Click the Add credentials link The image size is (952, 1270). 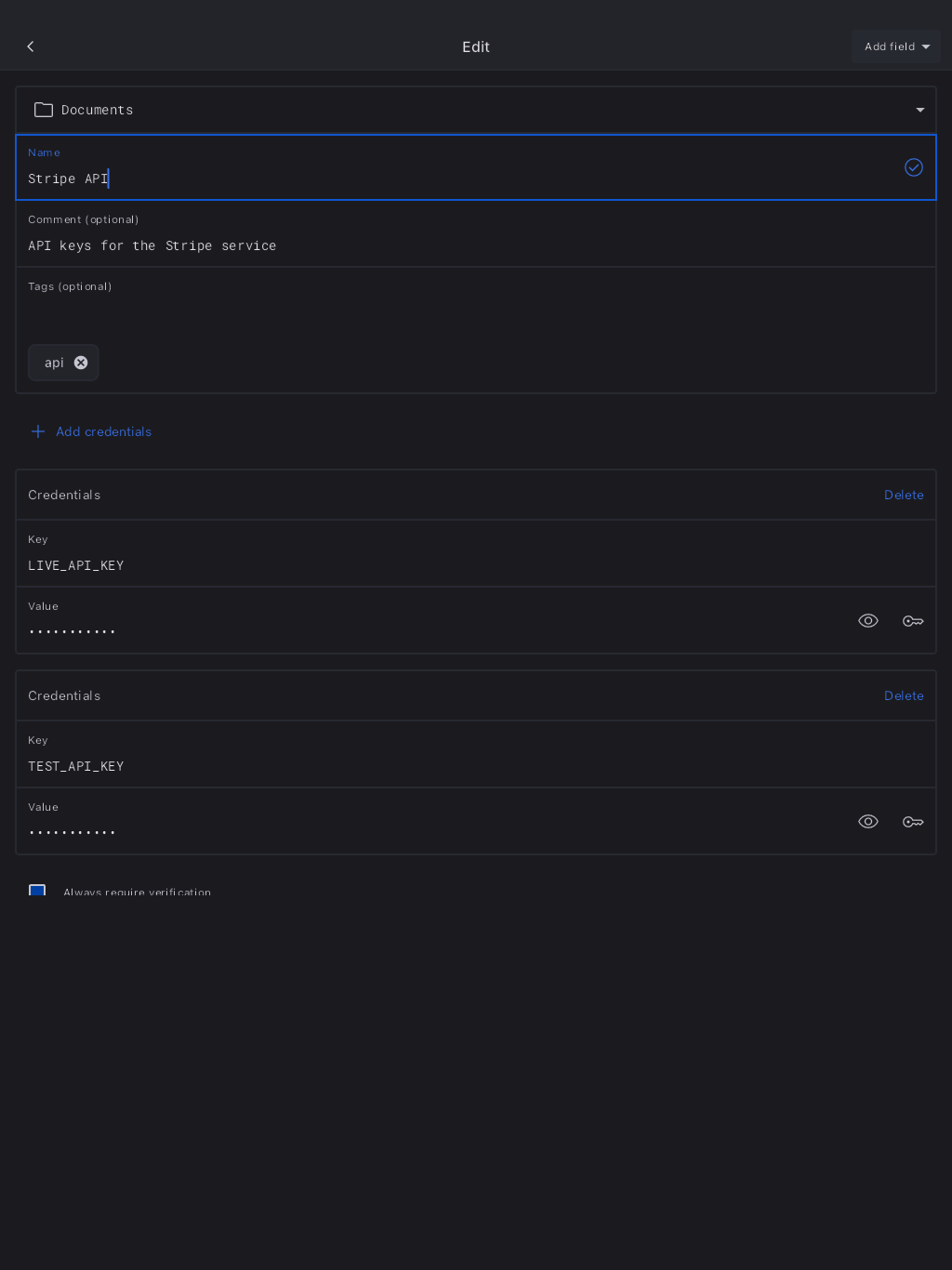(103, 431)
